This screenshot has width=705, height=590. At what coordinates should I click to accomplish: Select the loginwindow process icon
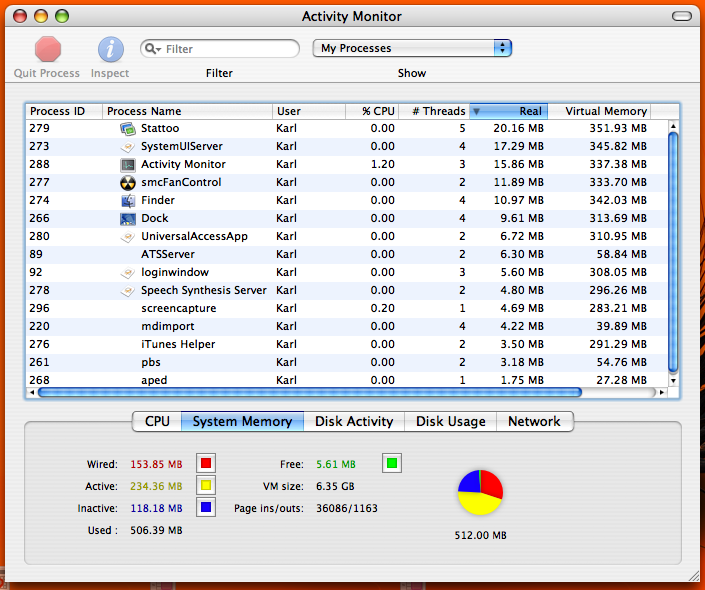[x=128, y=273]
